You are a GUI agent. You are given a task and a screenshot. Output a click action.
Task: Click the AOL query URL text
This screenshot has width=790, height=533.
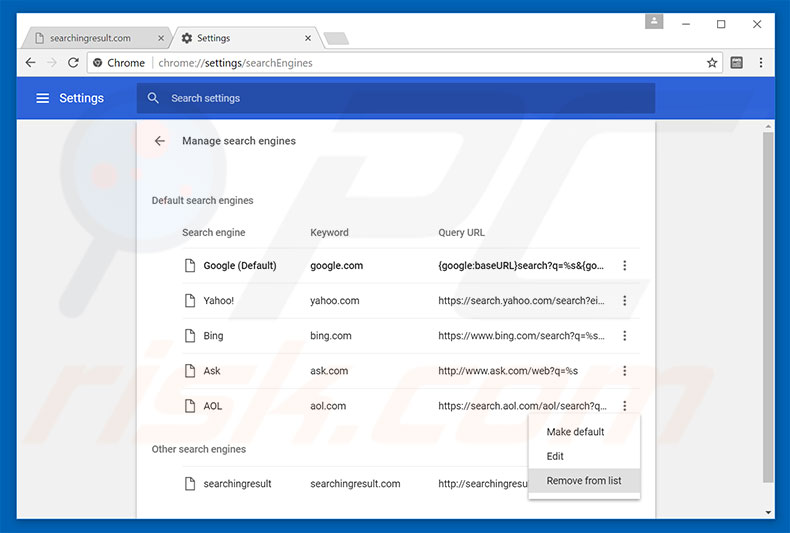tap(522, 406)
